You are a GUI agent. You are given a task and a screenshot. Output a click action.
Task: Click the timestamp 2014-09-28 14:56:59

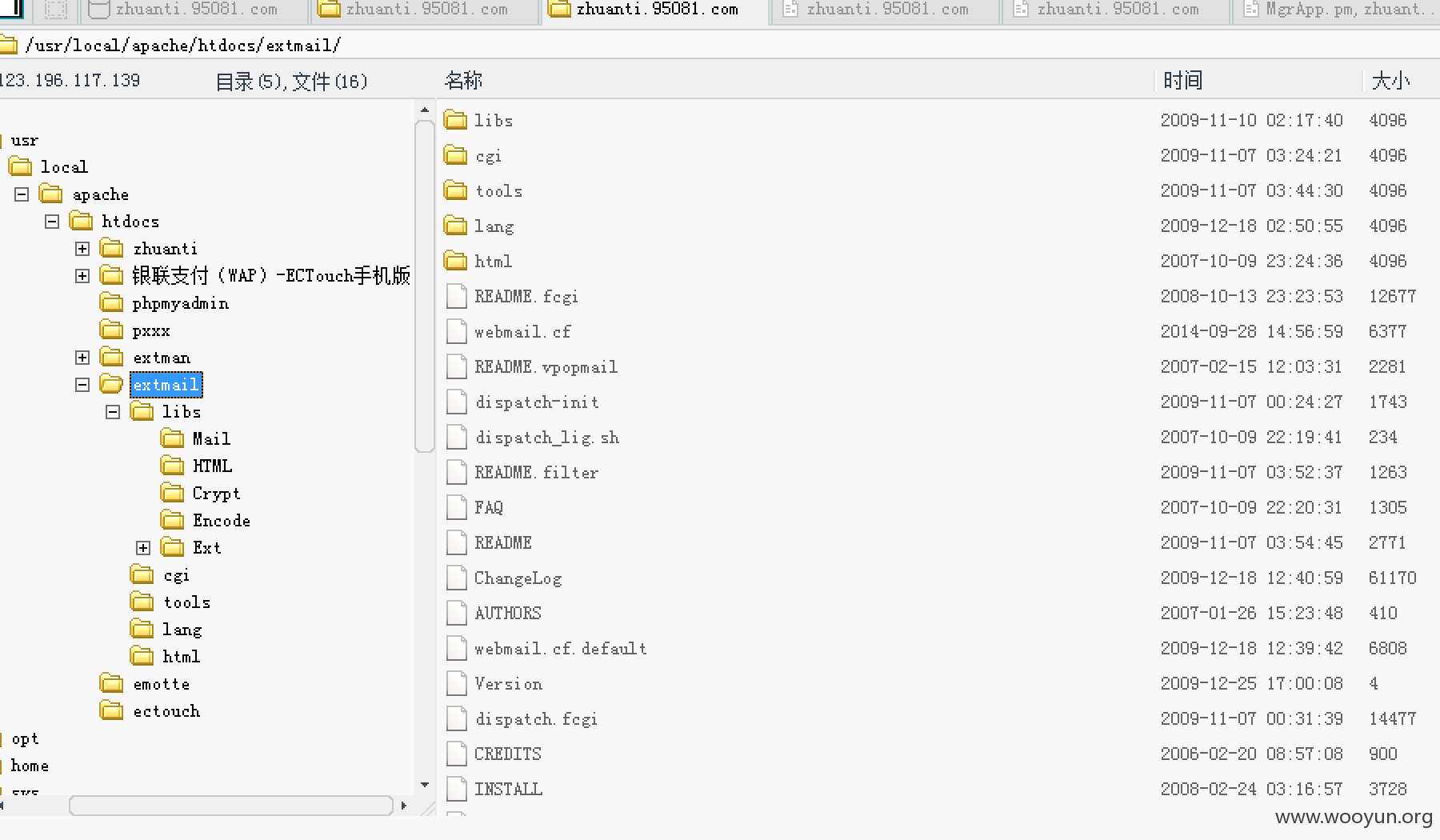click(x=1251, y=331)
